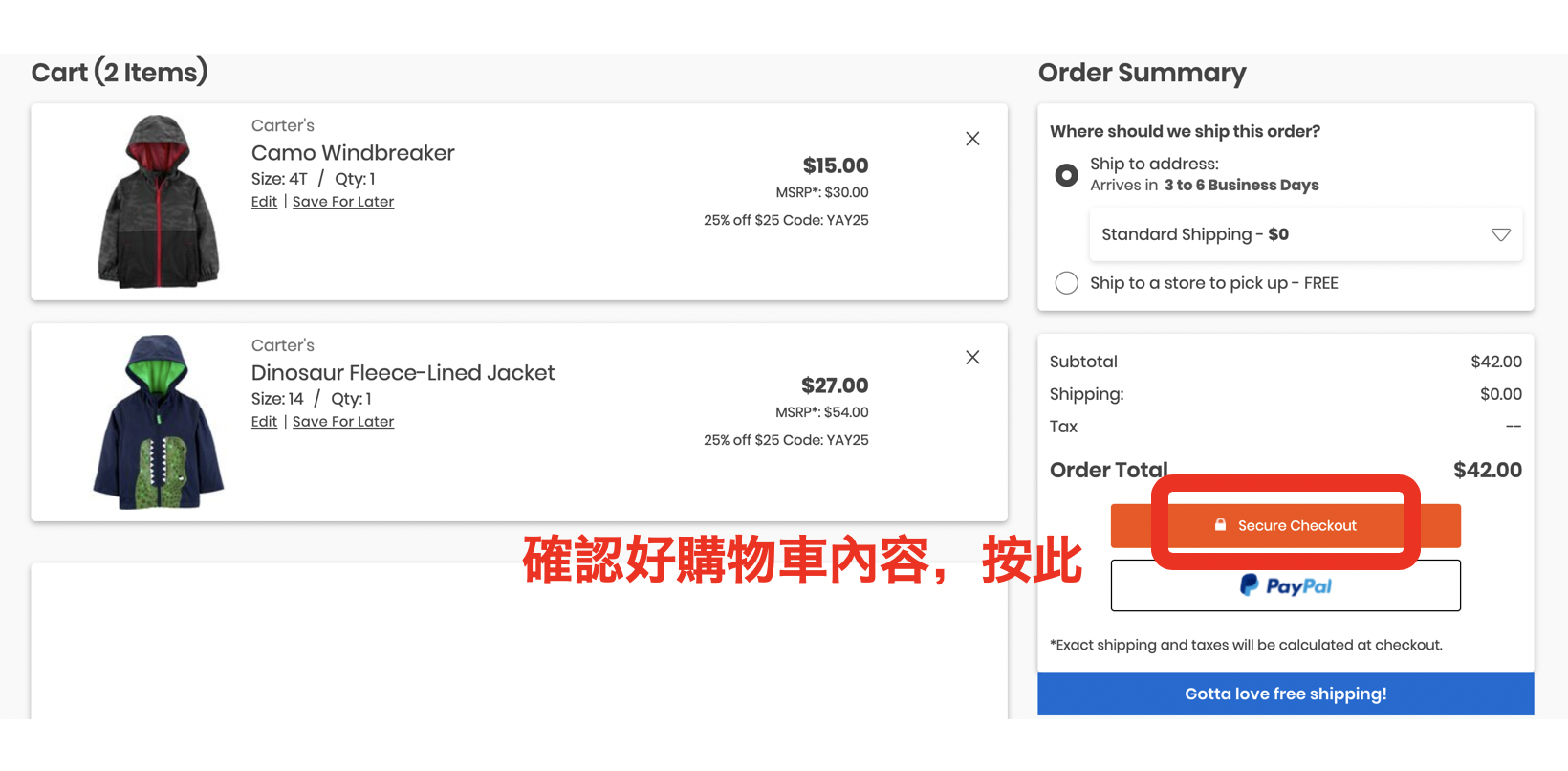This screenshot has width=1568, height=771.
Task: Edit the Dinosaur Fleece-Lined Jacket item
Action: tap(264, 422)
